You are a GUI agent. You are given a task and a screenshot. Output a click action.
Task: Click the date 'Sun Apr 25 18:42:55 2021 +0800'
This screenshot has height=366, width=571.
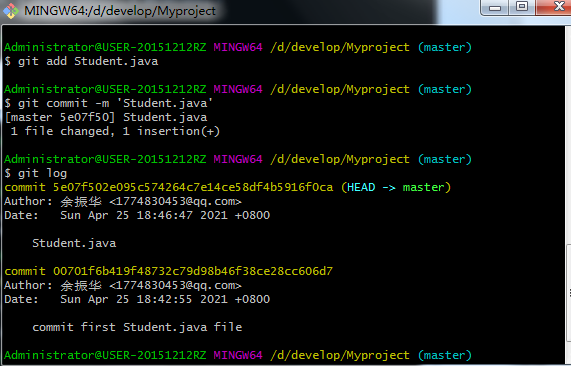click(165, 299)
